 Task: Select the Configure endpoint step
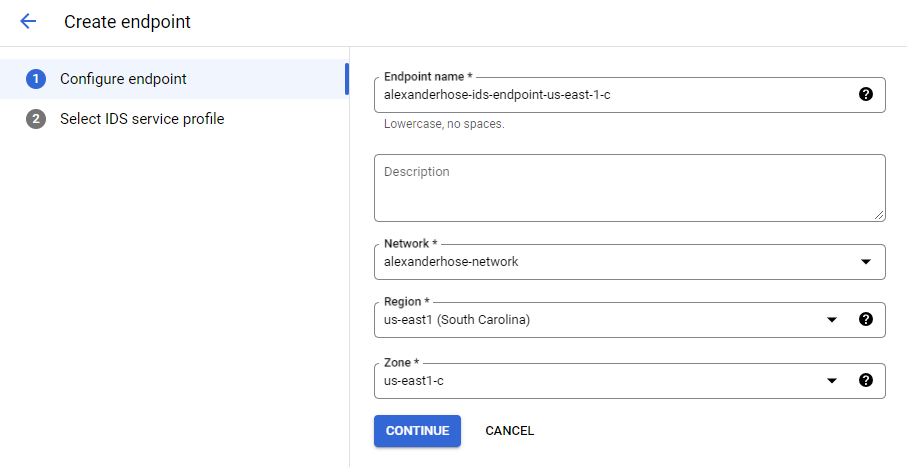[174, 79]
